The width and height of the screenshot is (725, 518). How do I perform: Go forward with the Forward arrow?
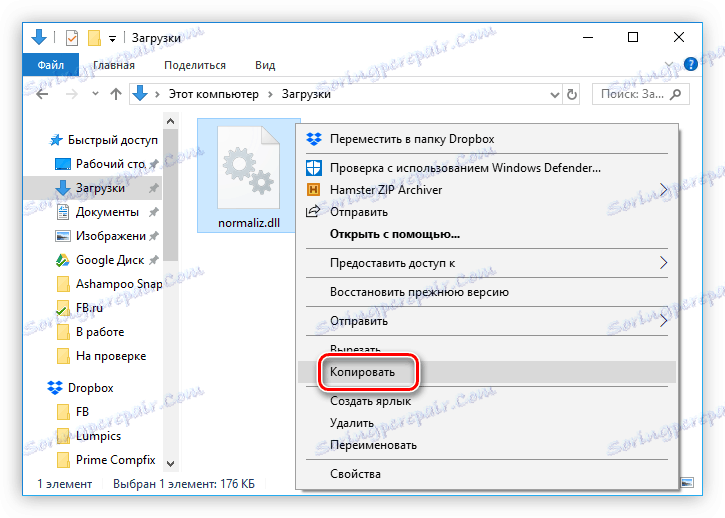tap(72, 94)
